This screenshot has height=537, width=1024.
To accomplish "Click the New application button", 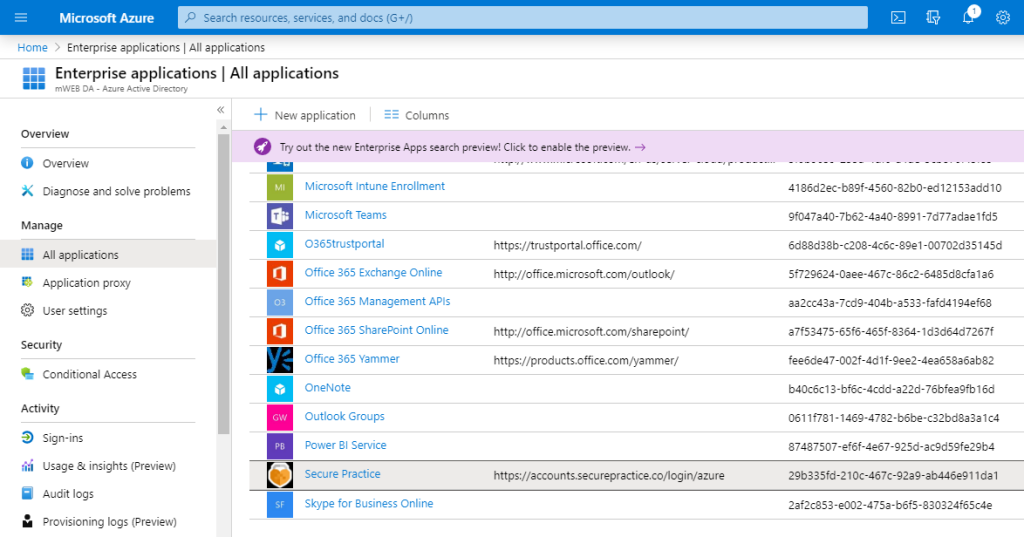I will click(x=305, y=115).
